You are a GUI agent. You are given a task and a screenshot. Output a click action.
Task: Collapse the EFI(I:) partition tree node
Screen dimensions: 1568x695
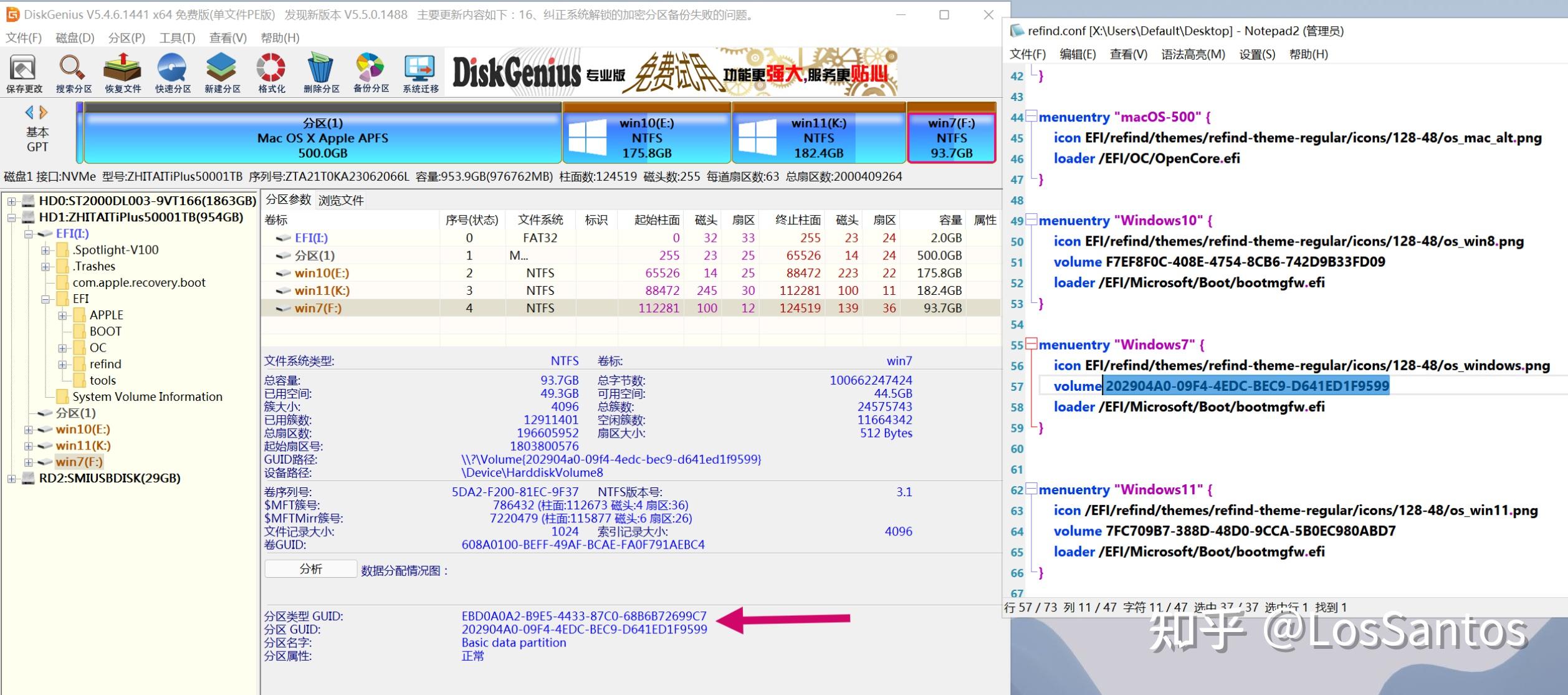[29, 234]
